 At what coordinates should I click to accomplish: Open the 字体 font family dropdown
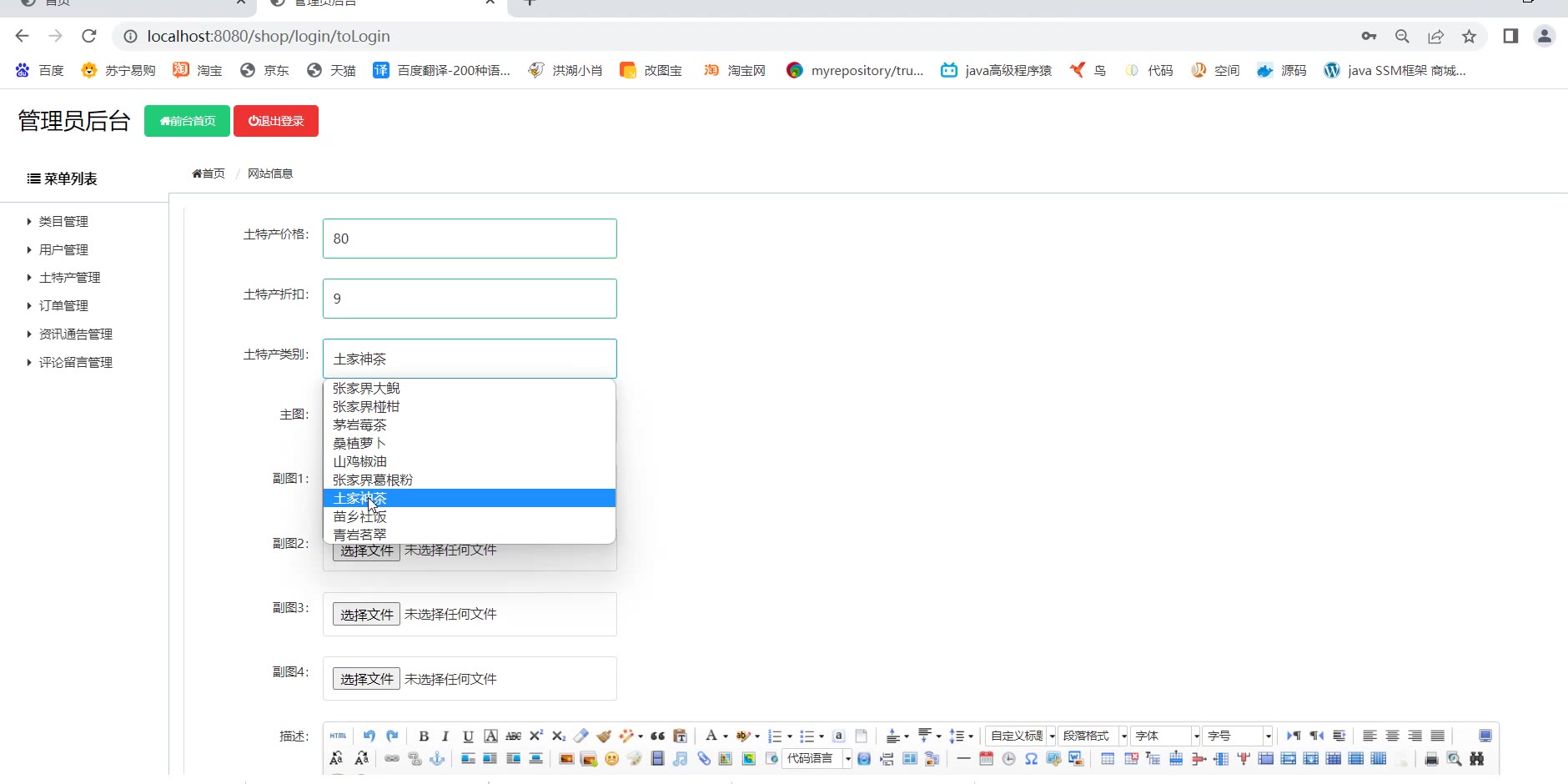click(x=1166, y=736)
